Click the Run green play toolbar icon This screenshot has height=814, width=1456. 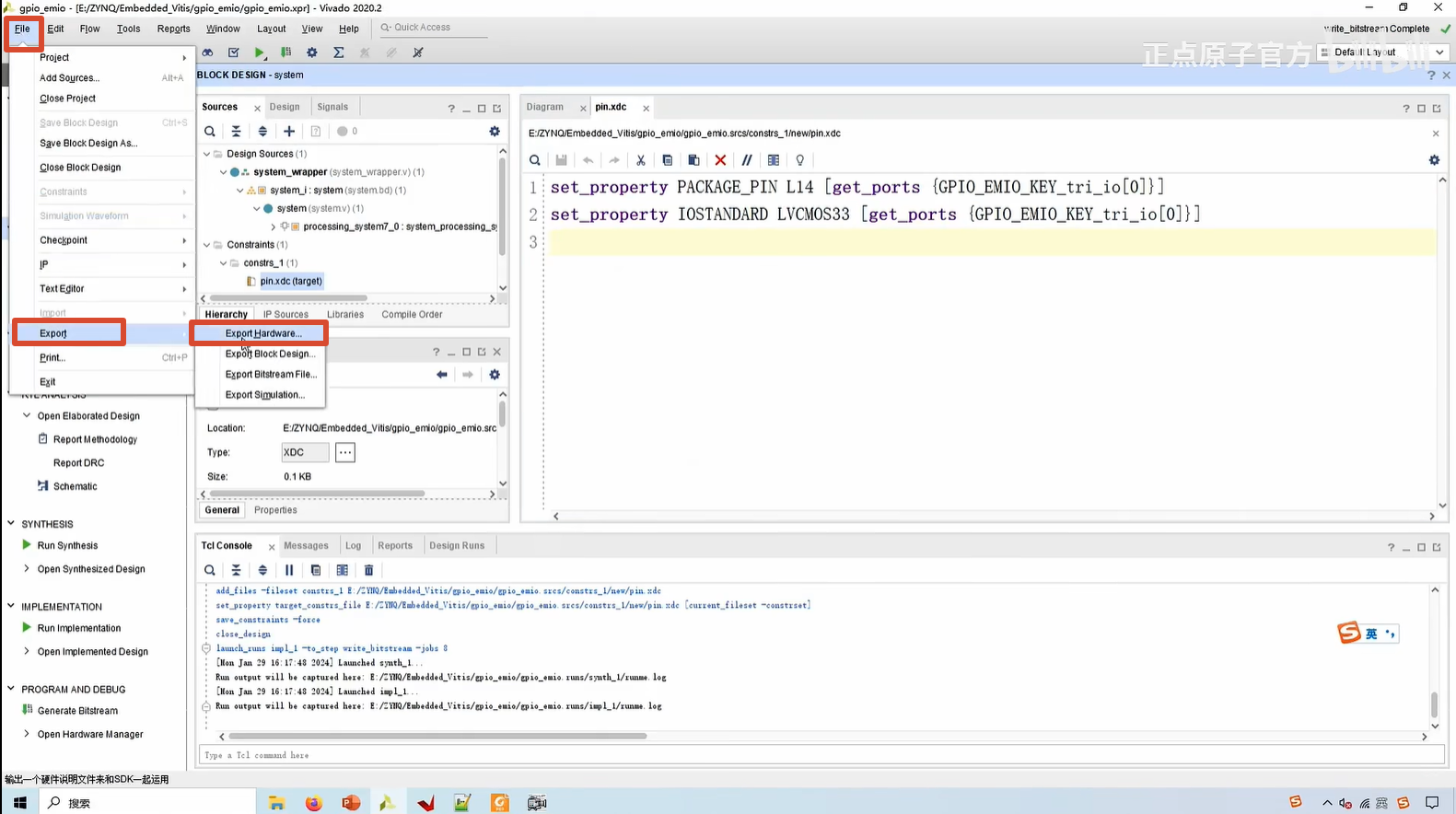click(x=260, y=52)
